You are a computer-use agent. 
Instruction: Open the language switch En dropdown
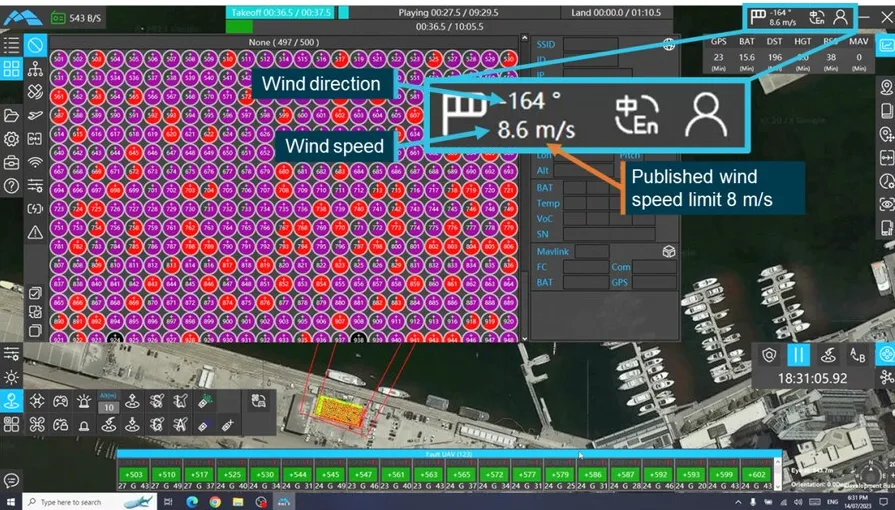(x=817, y=18)
